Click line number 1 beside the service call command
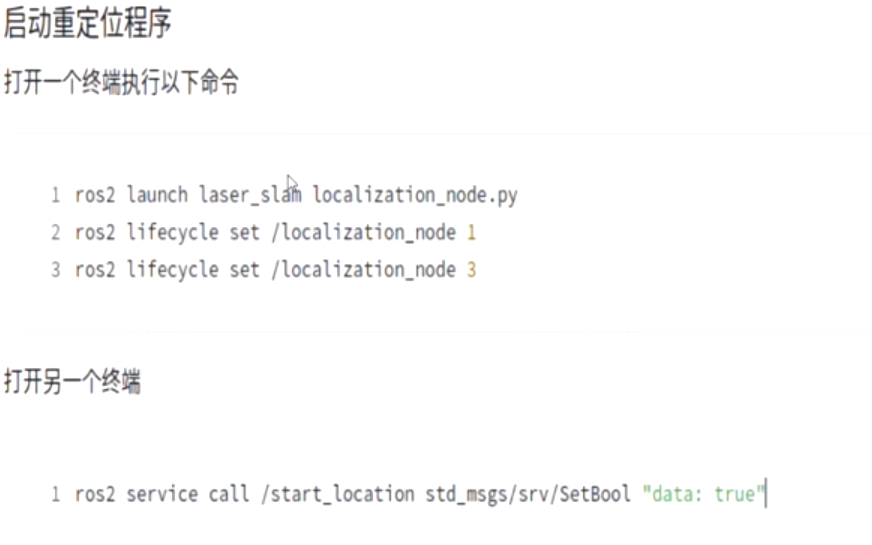Image resolution: width=872 pixels, height=545 pixels. tap(56, 494)
